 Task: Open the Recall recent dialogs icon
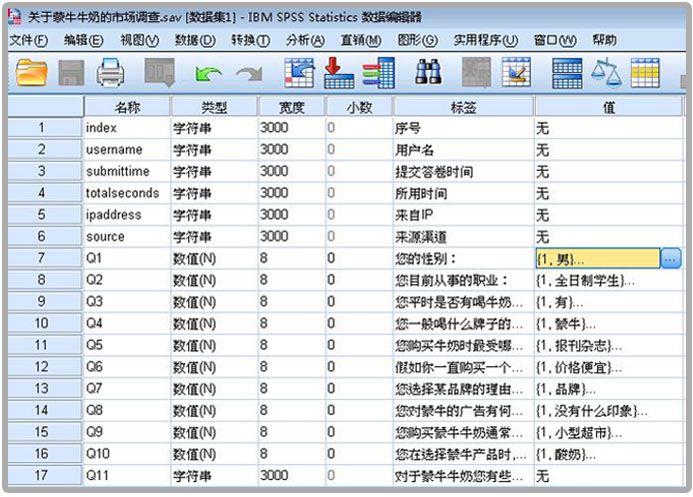(160, 72)
